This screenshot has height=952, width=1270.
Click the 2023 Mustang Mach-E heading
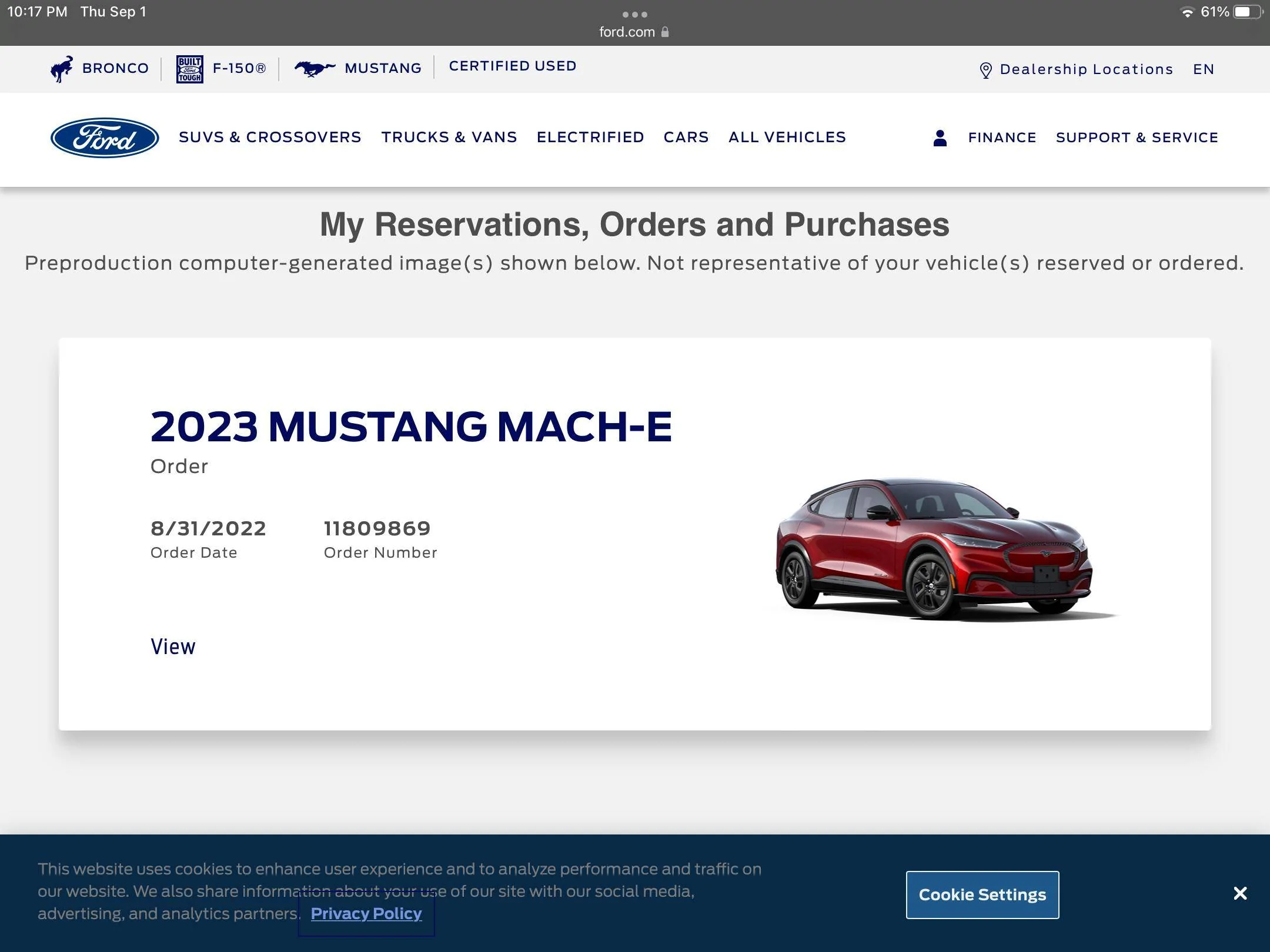point(411,426)
